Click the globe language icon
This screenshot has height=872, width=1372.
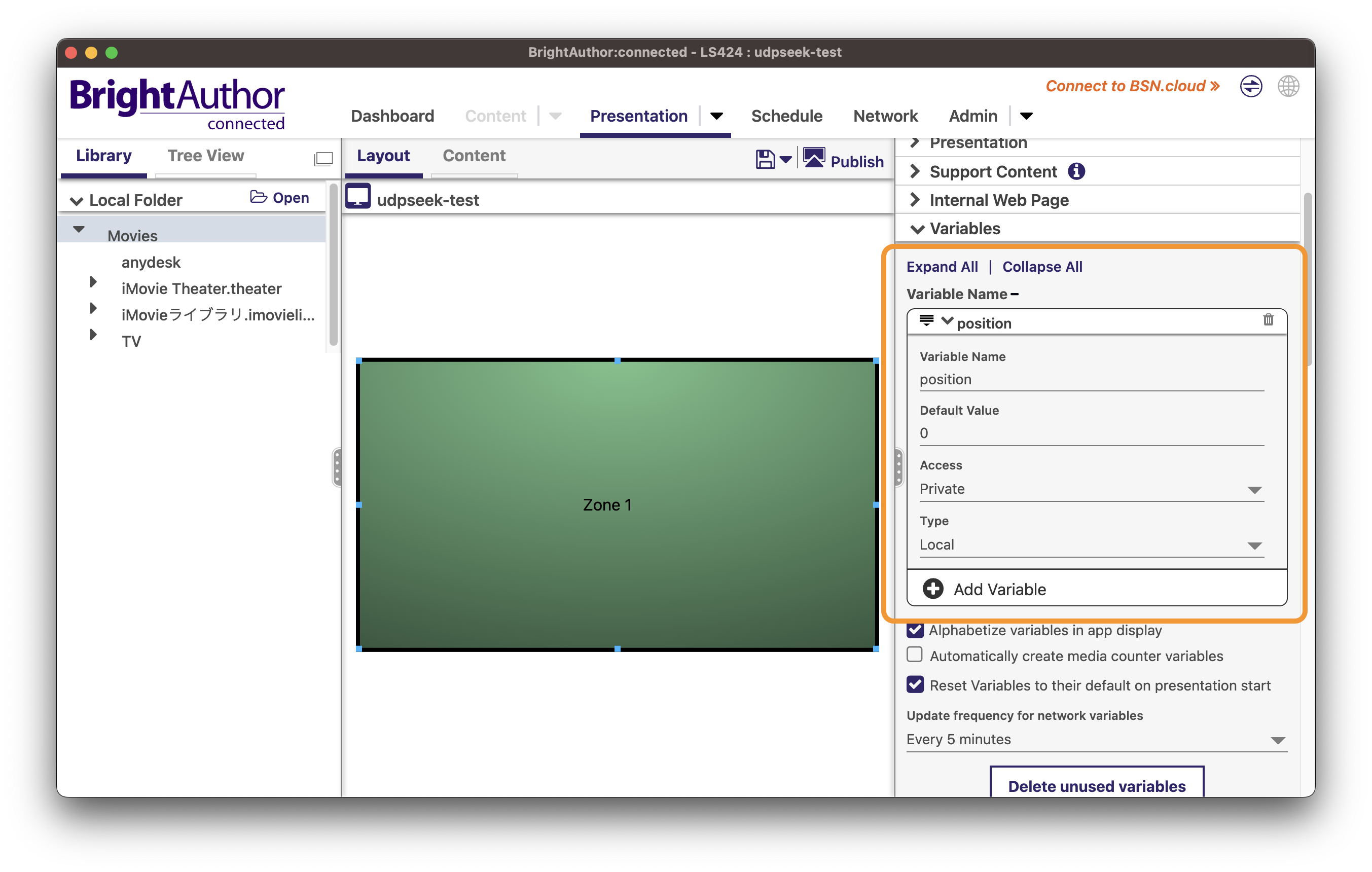(1288, 87)
